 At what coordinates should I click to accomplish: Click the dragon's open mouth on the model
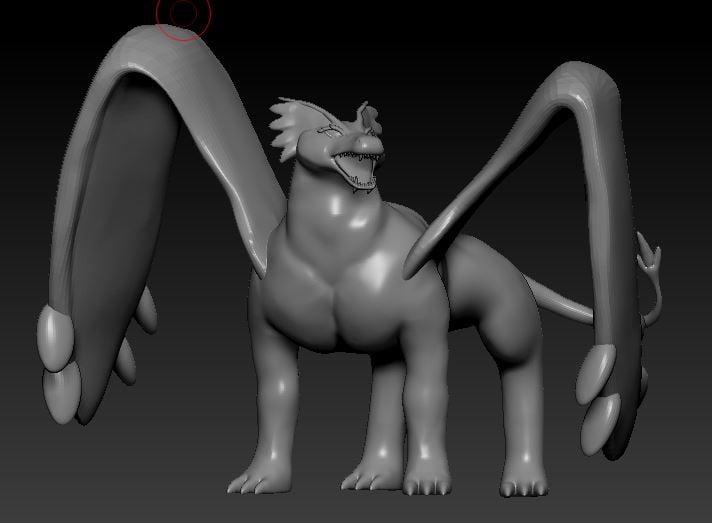357,170
